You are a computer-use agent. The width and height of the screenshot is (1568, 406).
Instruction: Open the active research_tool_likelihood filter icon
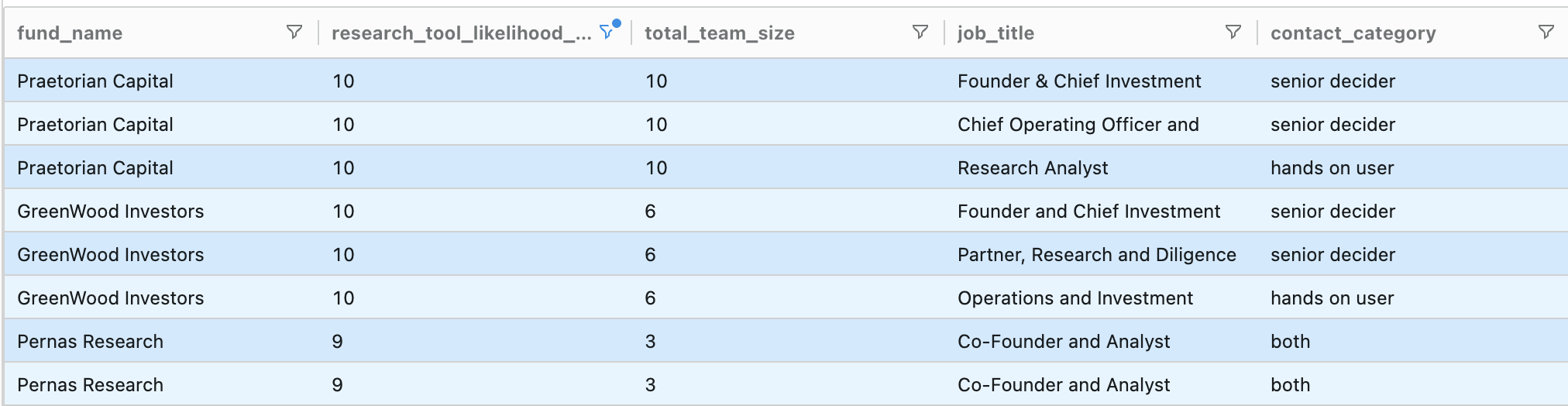coord(607,32)
